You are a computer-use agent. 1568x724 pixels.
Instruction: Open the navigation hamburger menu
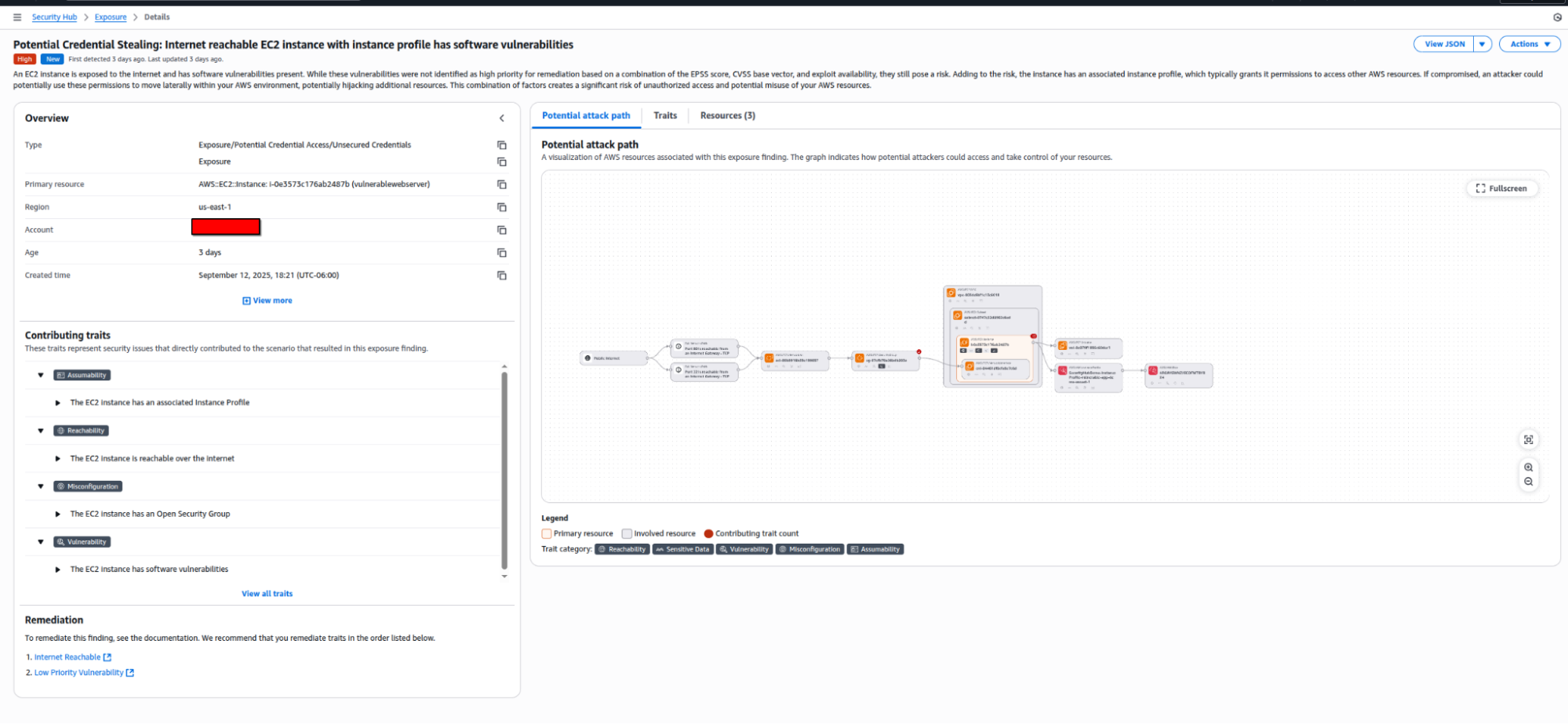coord(17,16)
